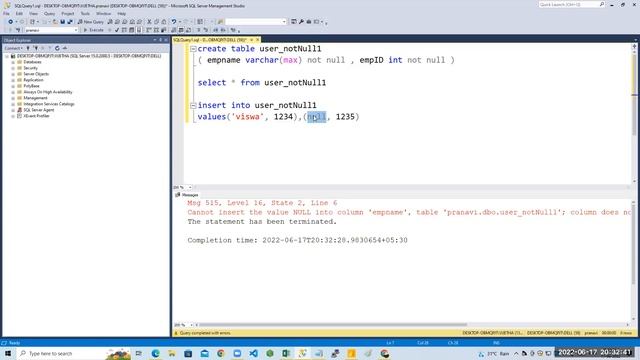Expand the Security folder
The width and height of the screenshot is (640, 360).
pyautogui.click(x=13, y=68)
